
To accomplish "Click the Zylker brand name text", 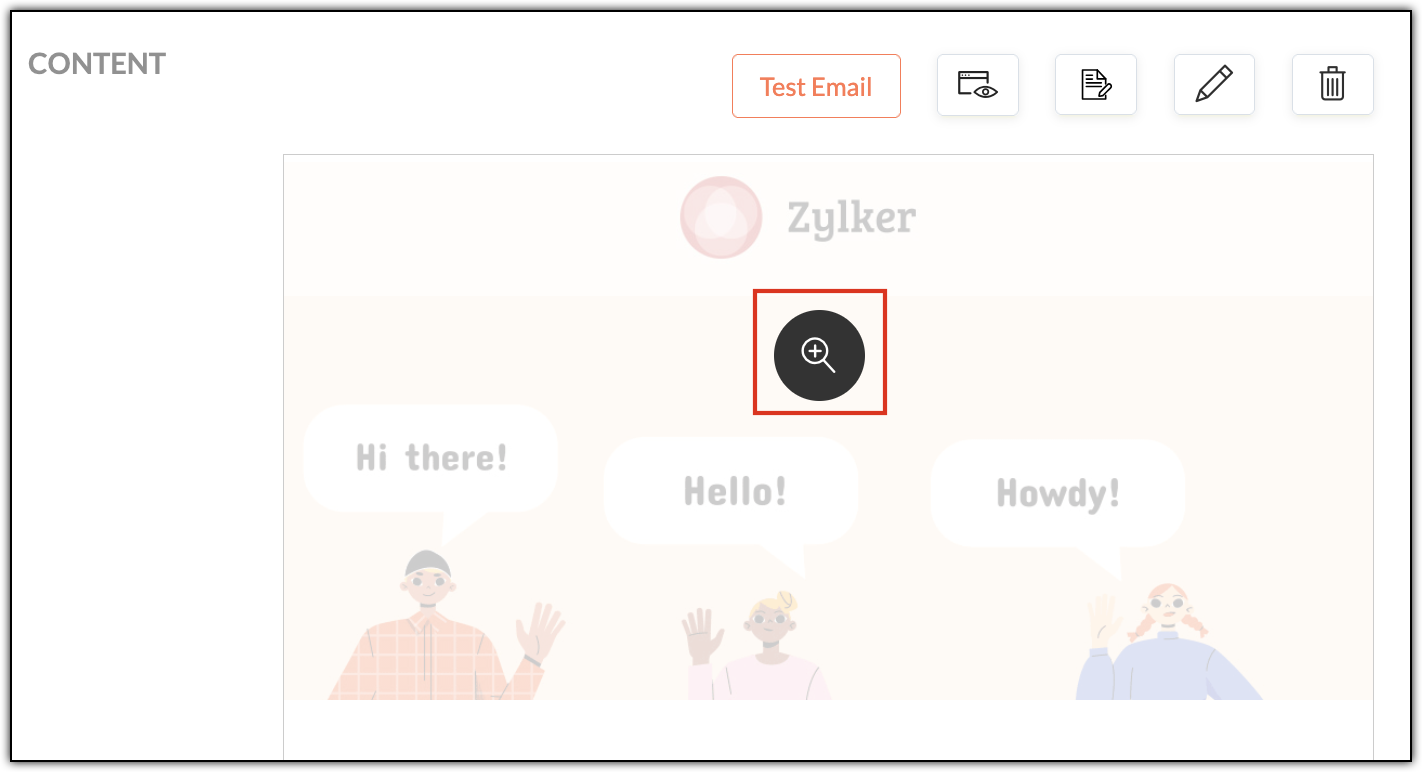I will point(851,218).
